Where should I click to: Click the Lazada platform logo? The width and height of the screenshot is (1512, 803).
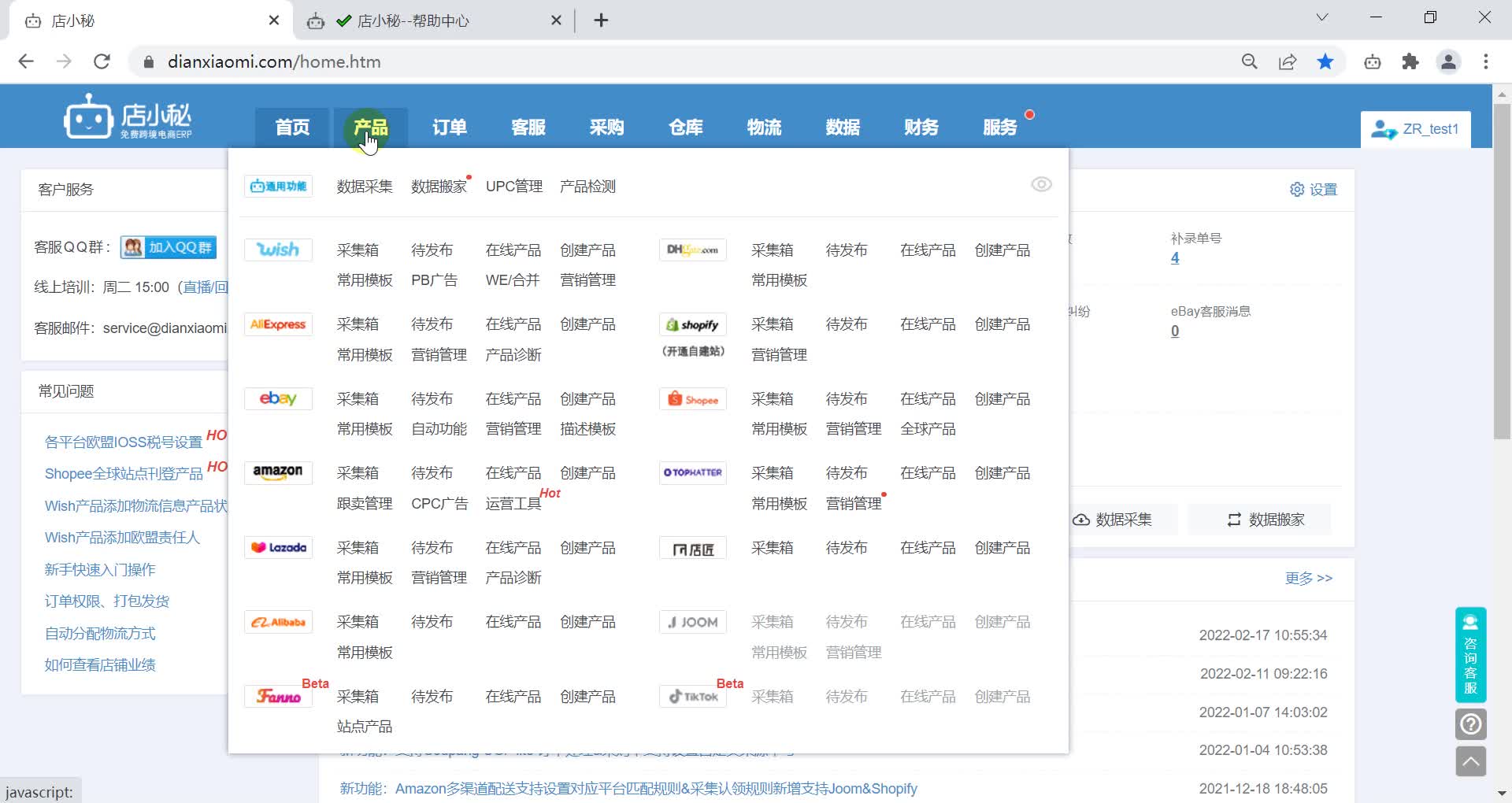[278, 547]
